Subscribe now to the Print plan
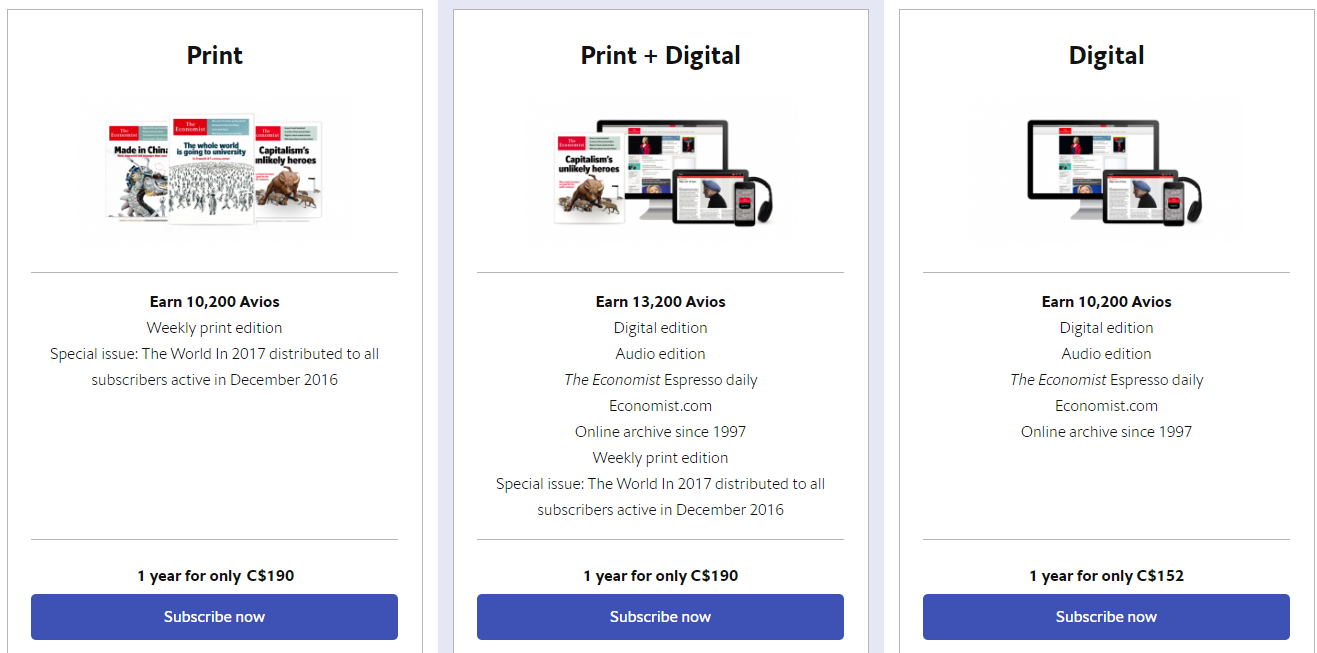This screenshot has width=1317, height=653. [214, 617]
